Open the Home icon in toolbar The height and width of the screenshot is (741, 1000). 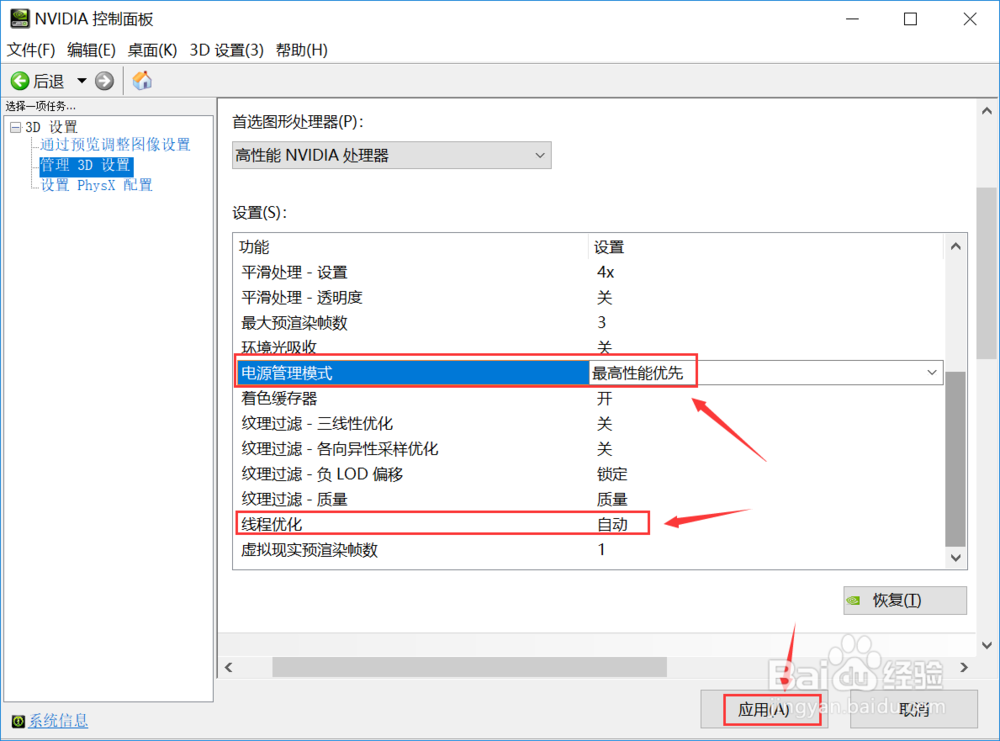tap(142, 80)
